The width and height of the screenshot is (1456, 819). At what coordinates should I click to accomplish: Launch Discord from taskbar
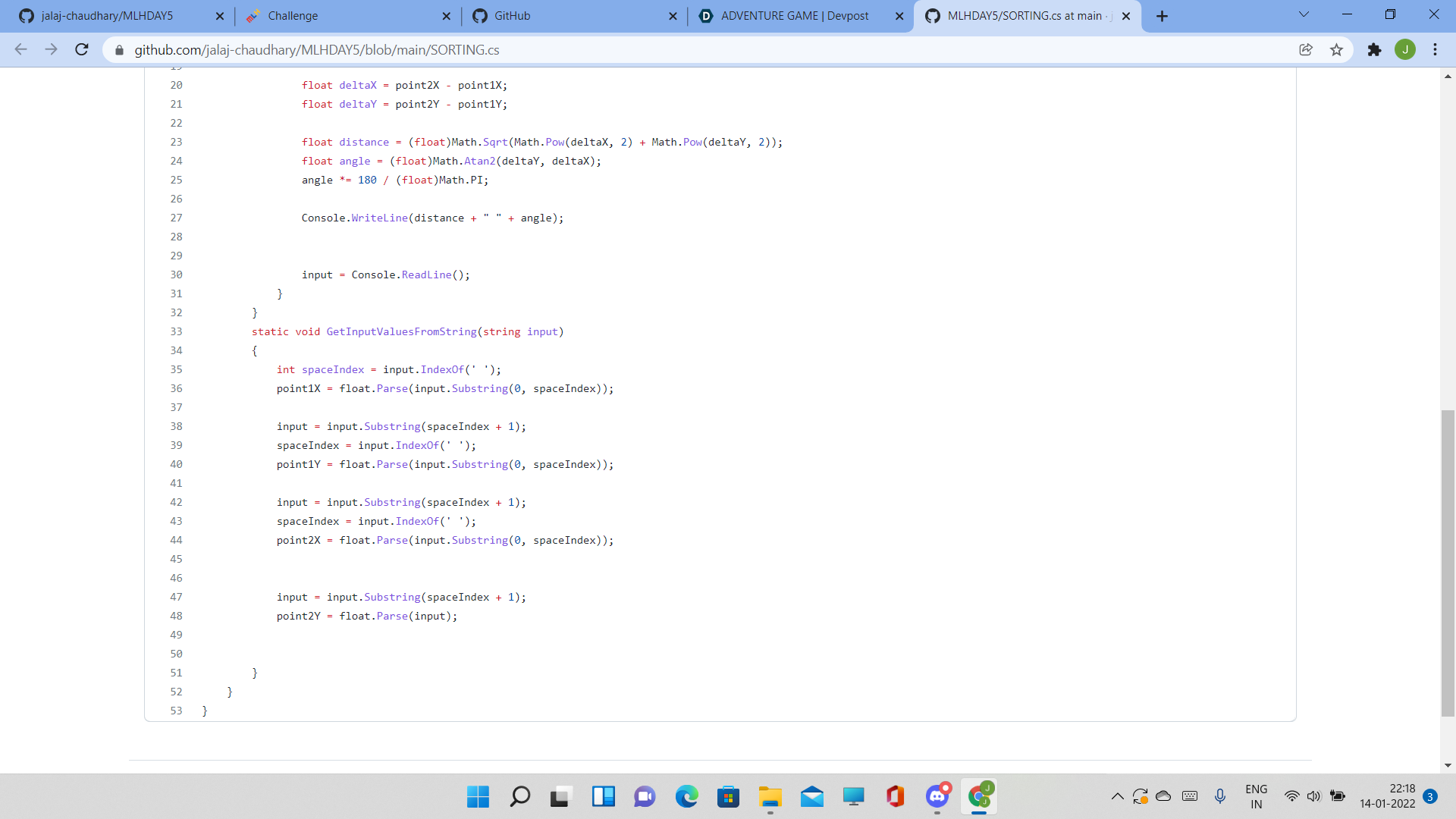[937, 796]
